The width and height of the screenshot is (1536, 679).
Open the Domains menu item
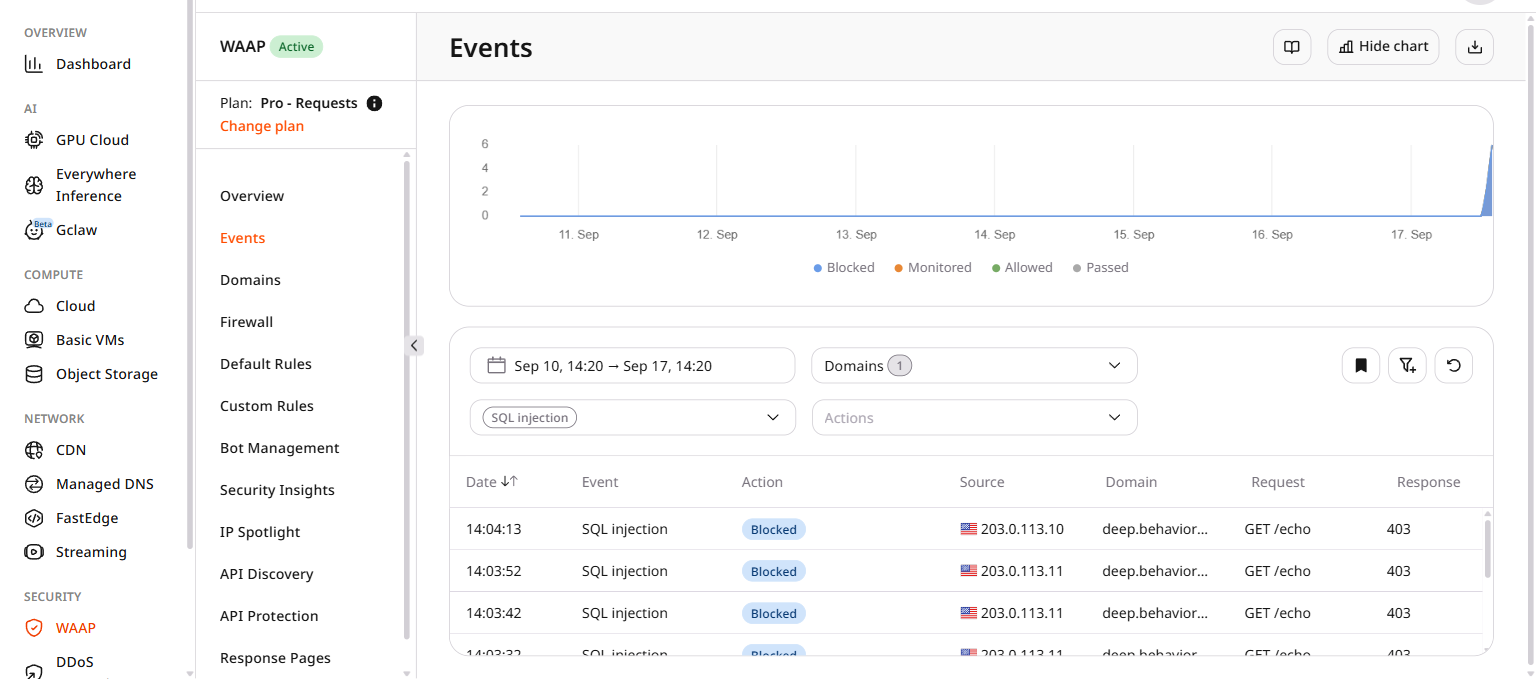(250, 280)
